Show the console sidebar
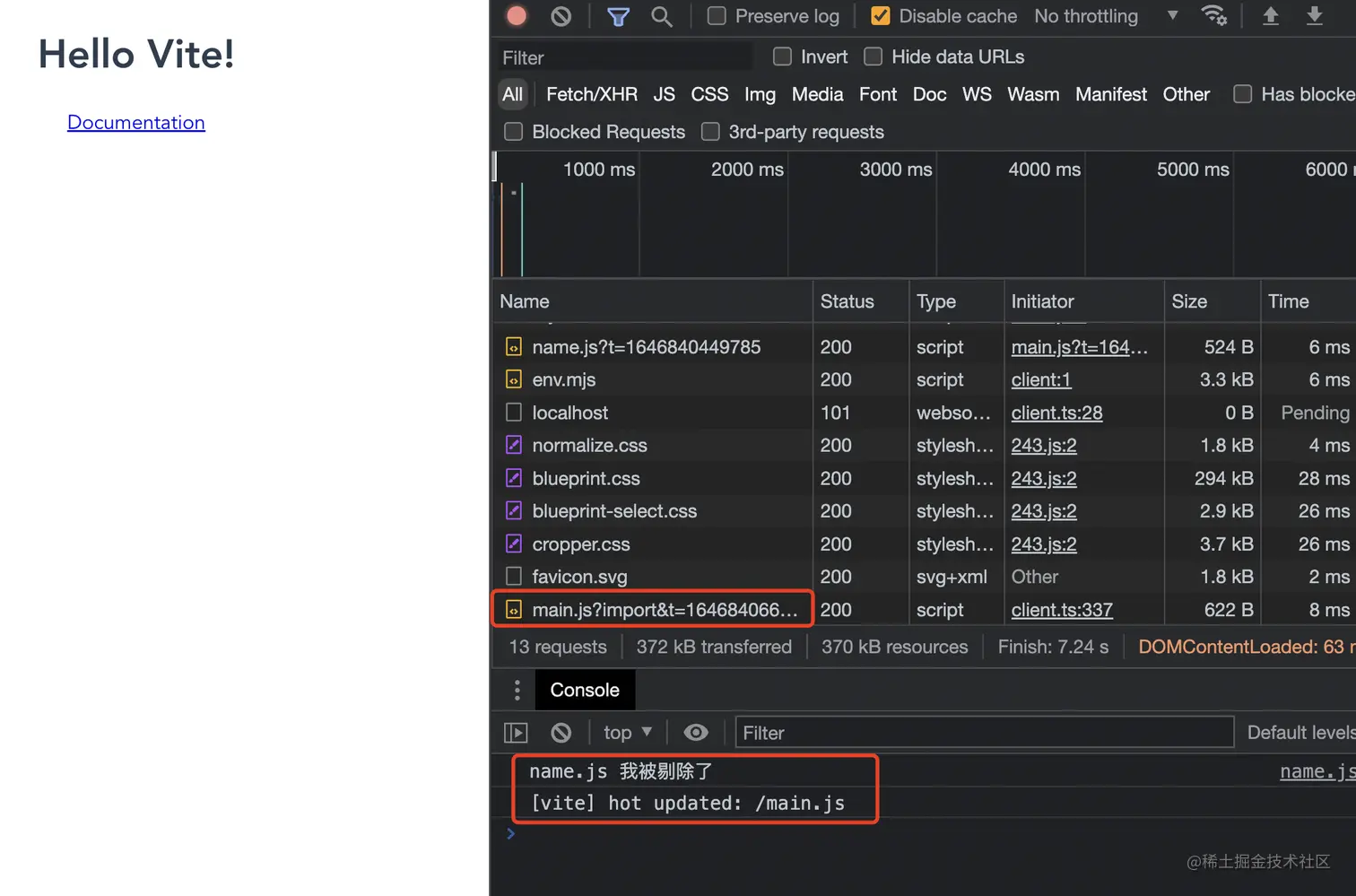 (517, 733)
